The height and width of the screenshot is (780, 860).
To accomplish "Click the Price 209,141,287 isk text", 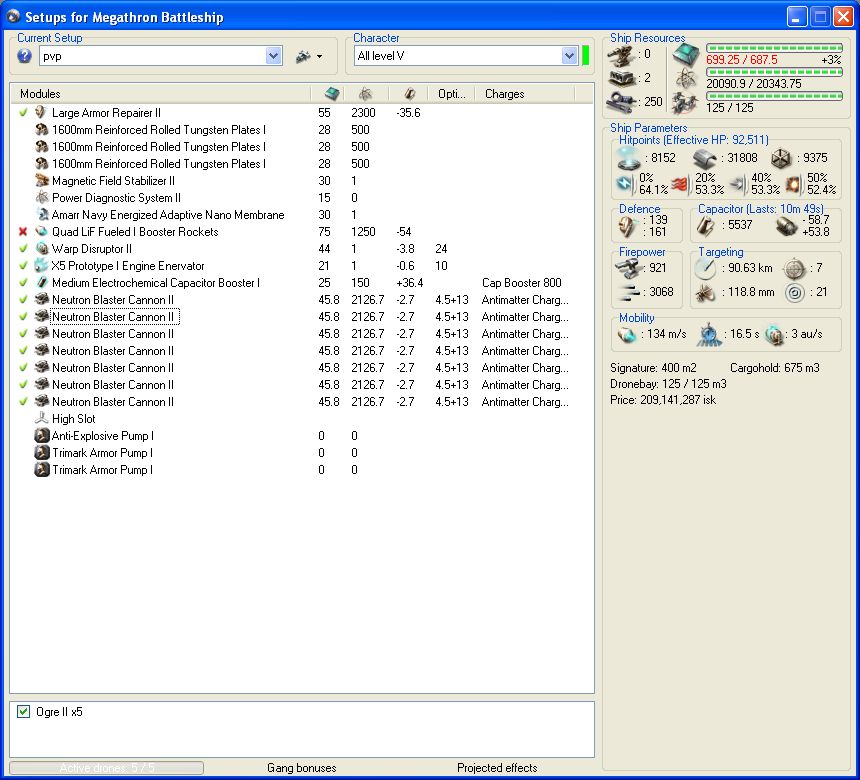I will pyautogui.click(x=663, y=400).
